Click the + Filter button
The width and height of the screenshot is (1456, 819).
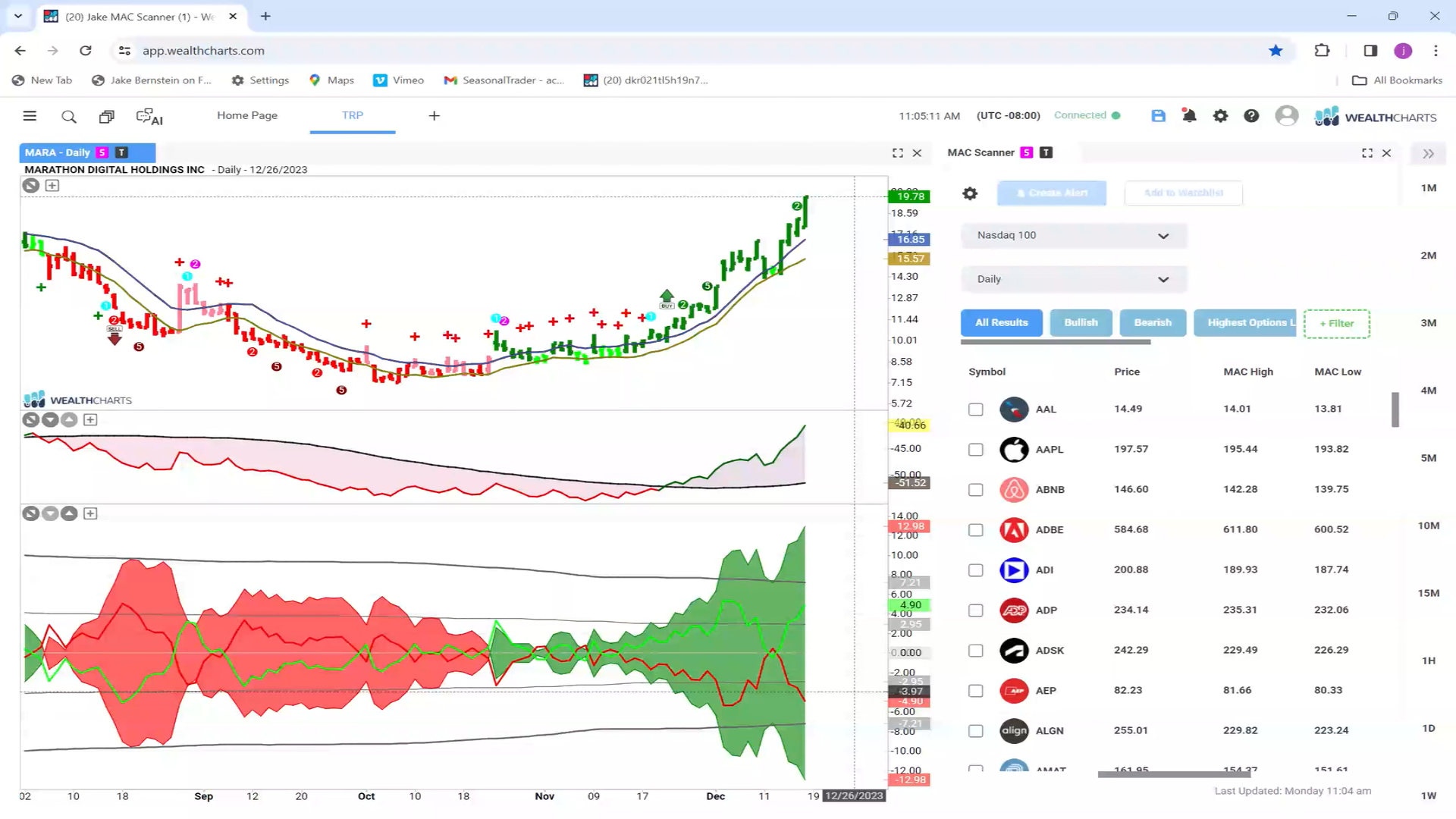tap(1336, 324)
